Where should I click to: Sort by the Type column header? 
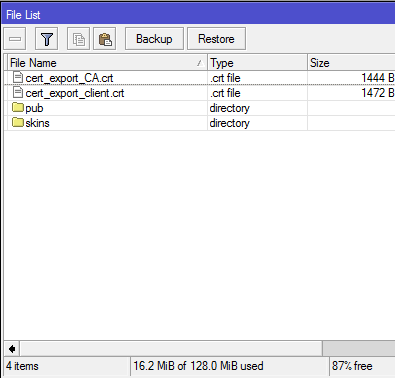(x=257, y=63)
